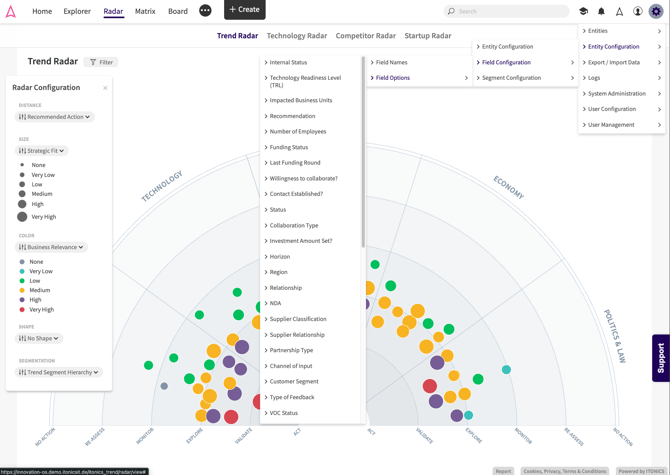
Task: Open the Strategic Fit size dropdown
Action: [41, 151]
